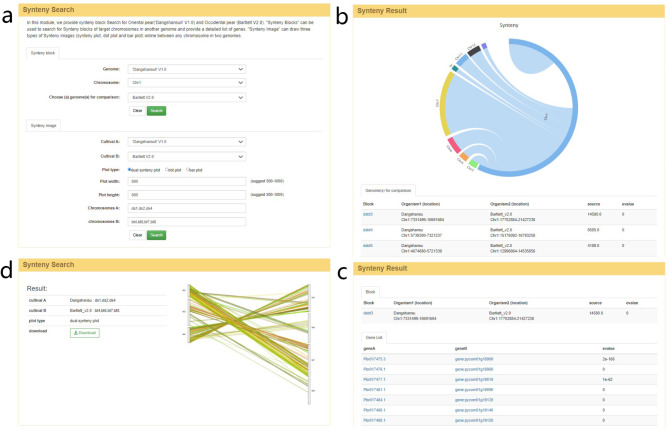Click the Synteny Result header in panel b
Screen dimensions: 669x429
509,11
